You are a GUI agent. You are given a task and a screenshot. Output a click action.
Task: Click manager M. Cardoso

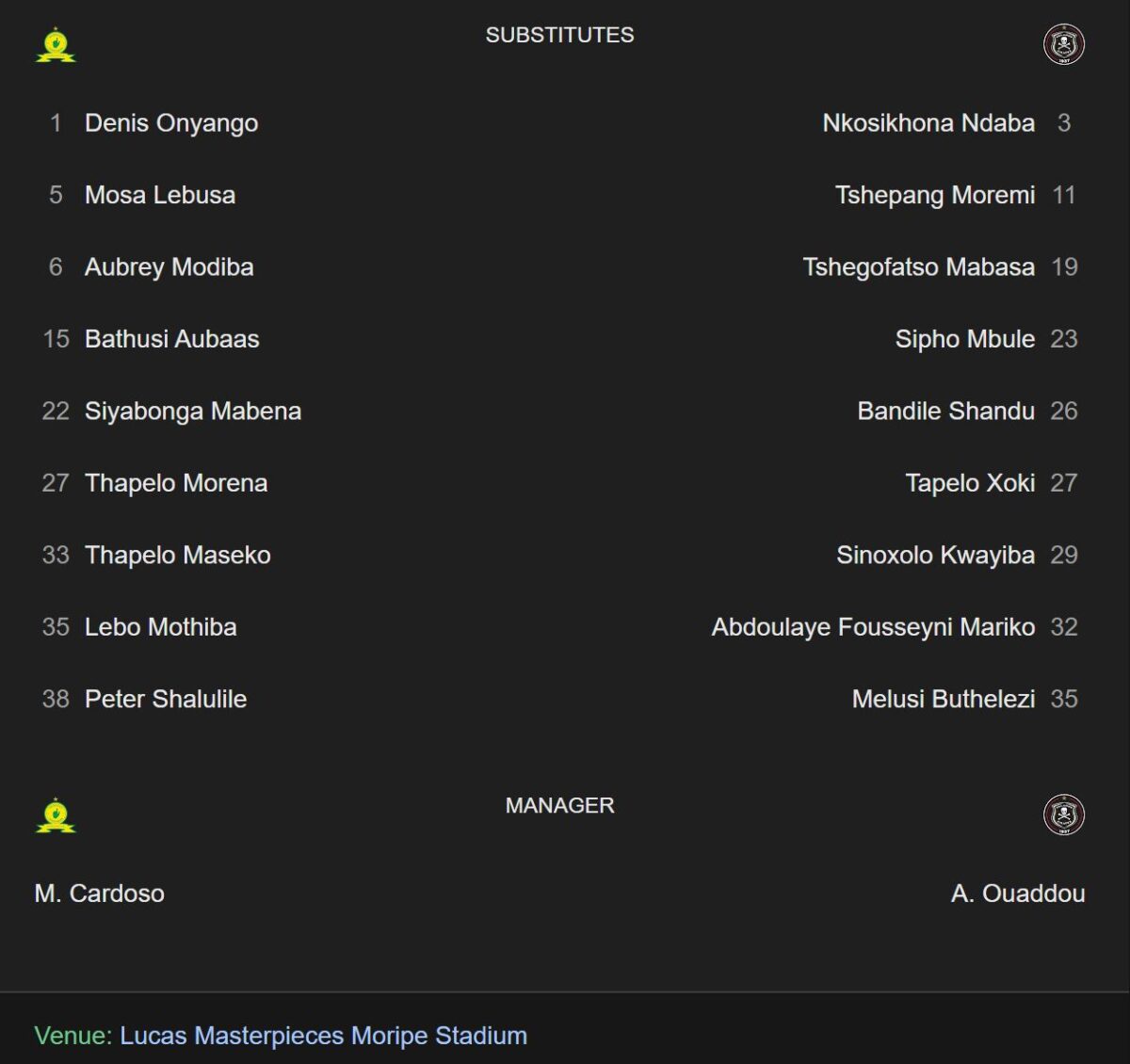(100, 894)
